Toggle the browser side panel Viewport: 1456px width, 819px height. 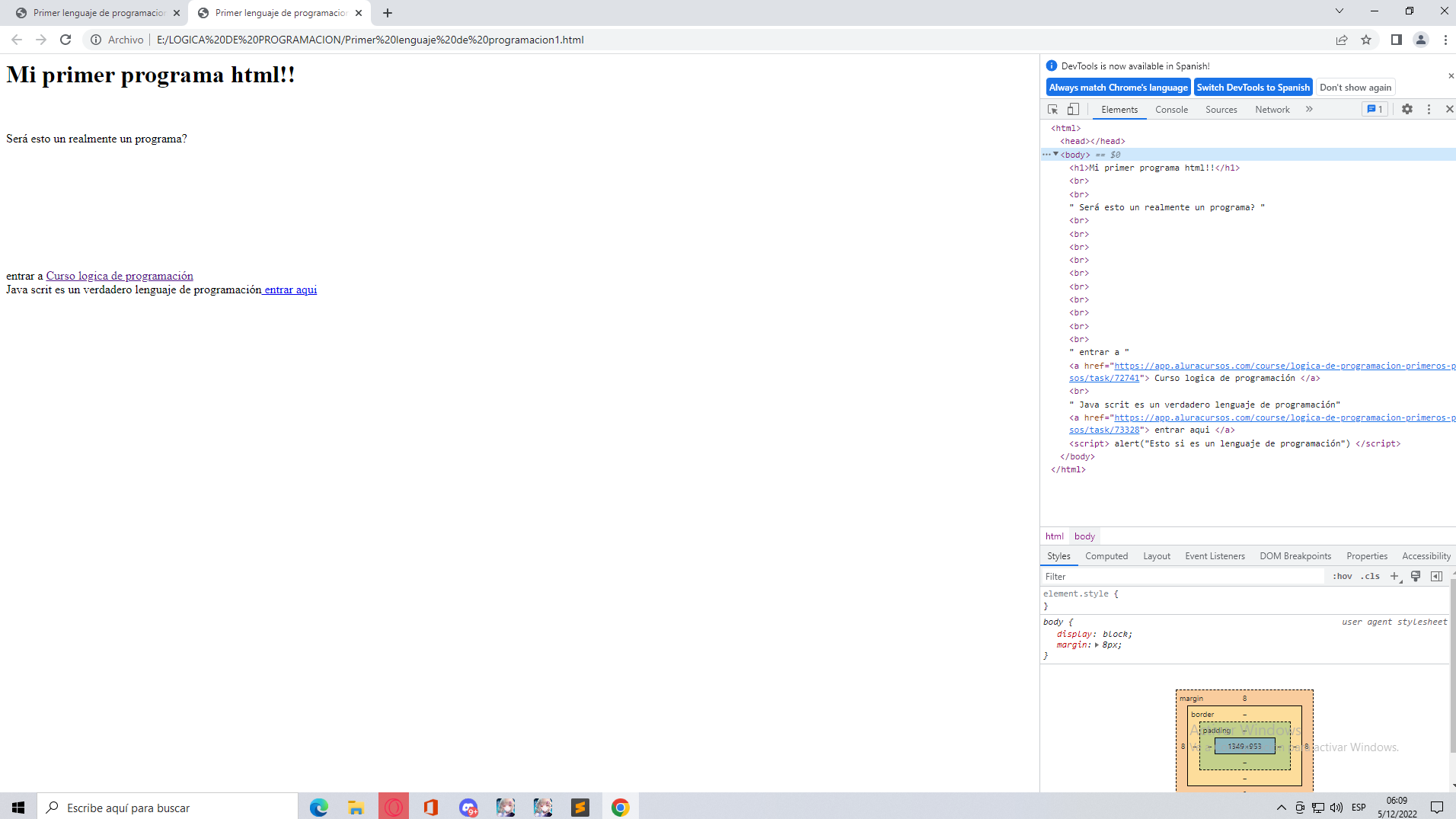(1396, 40)
